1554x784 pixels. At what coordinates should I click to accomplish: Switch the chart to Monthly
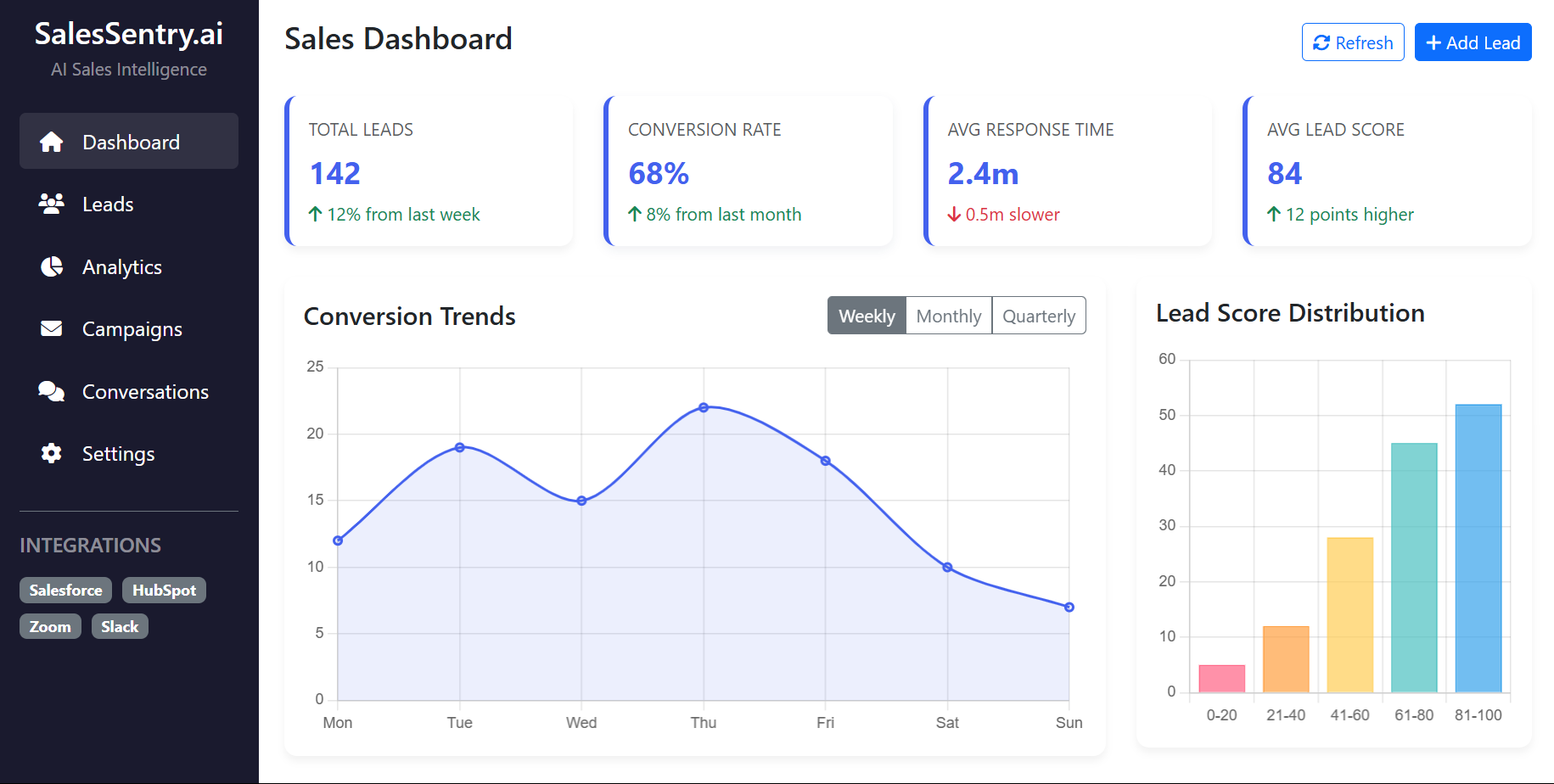pos(949,316)
